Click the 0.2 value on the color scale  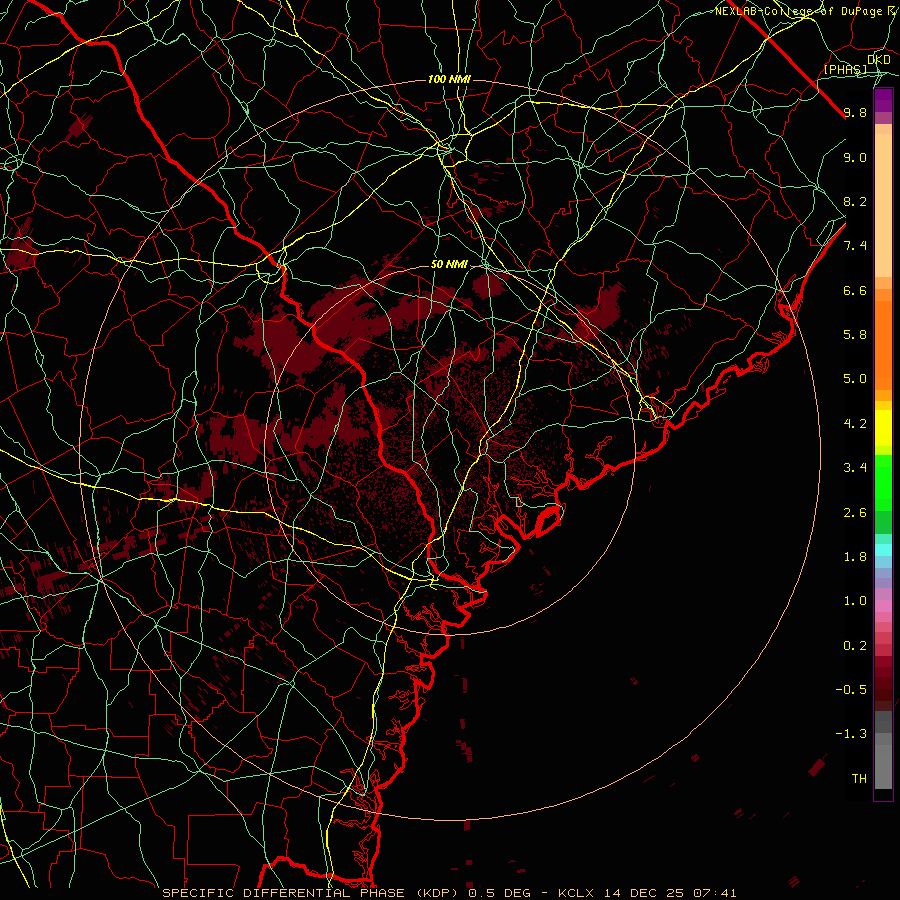(x=855, y=645)
